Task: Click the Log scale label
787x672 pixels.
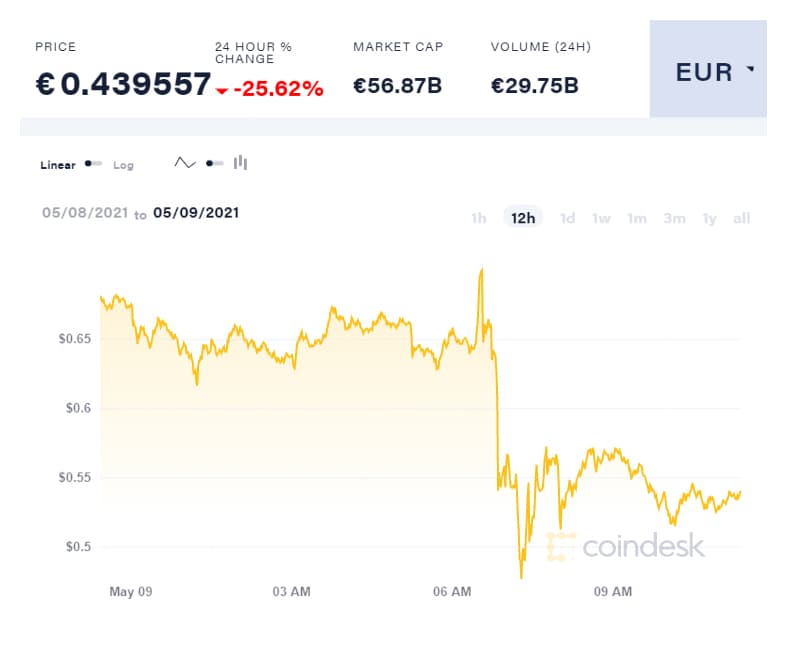Action: pos(123,165)
